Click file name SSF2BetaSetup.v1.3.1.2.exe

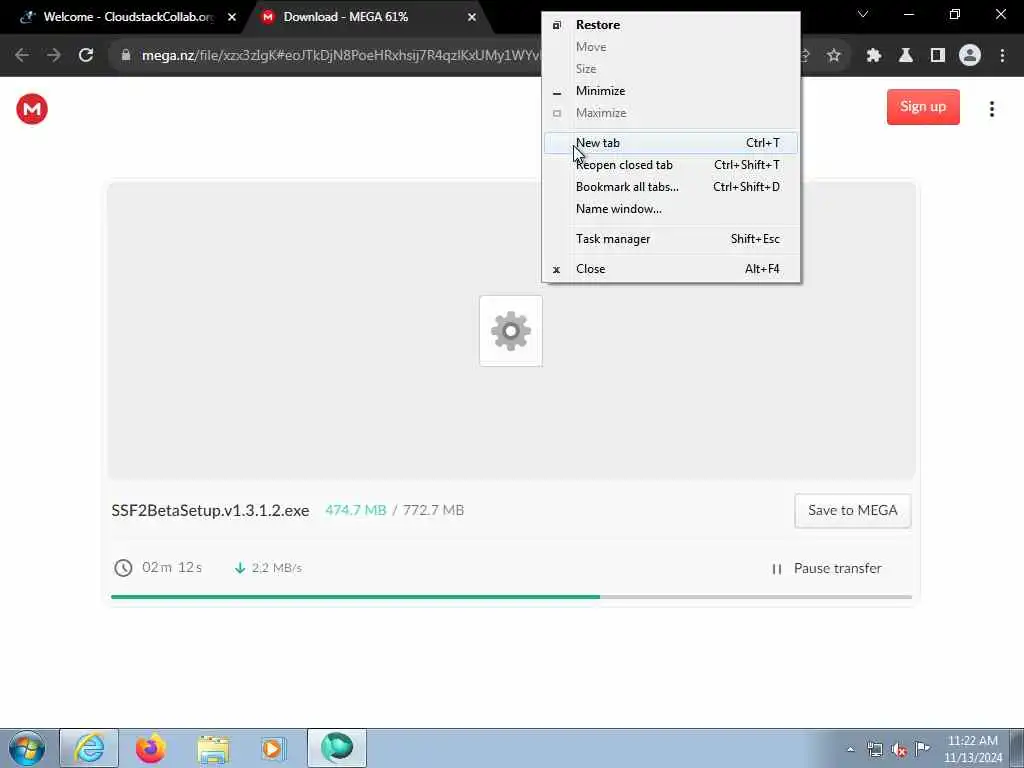[x=210, y=511]
